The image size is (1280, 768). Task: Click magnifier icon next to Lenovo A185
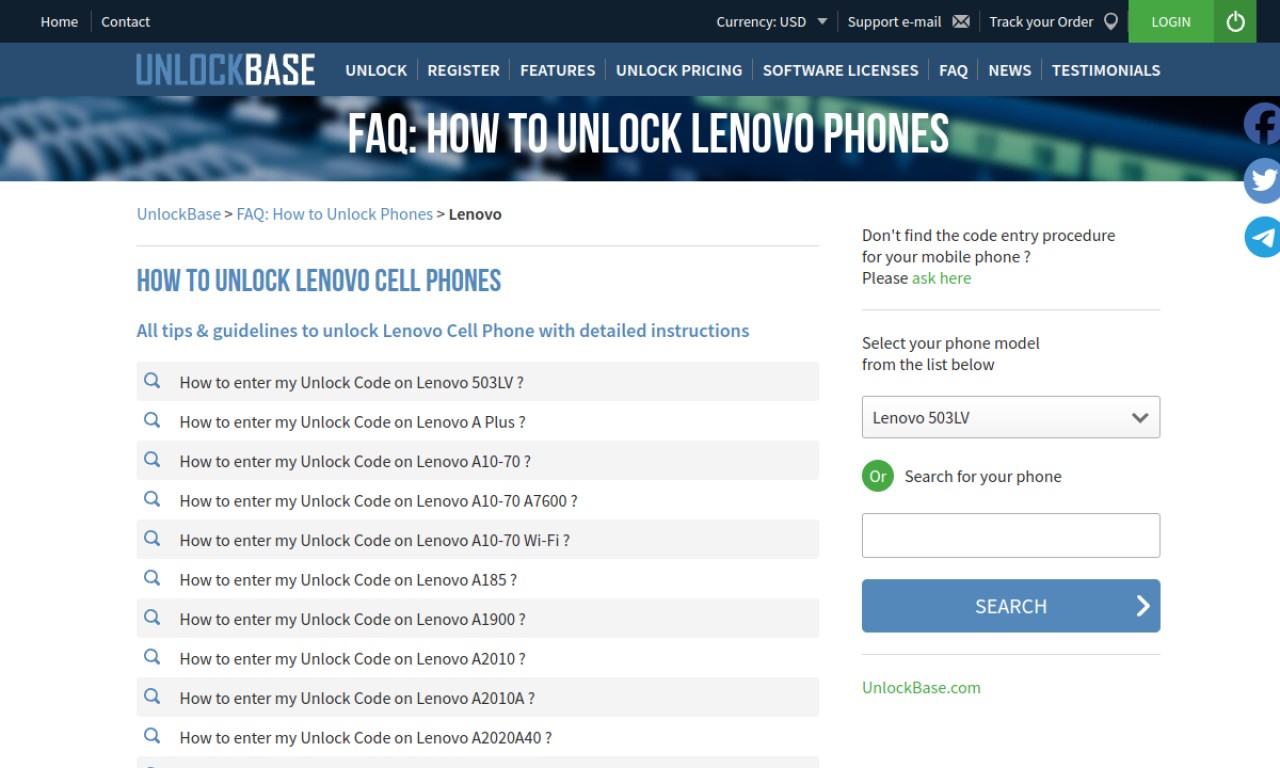click(152, 578)
